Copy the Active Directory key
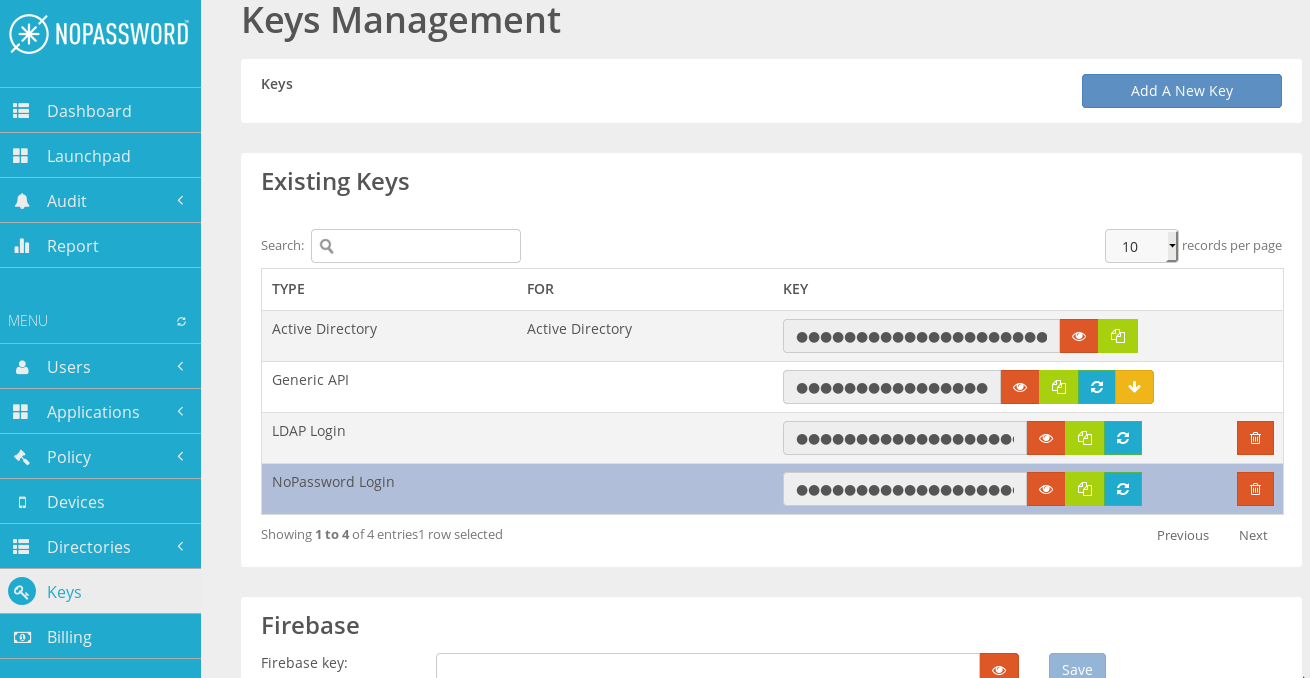Viewport: 1310px width, 678px height. tap(1118, 336)
